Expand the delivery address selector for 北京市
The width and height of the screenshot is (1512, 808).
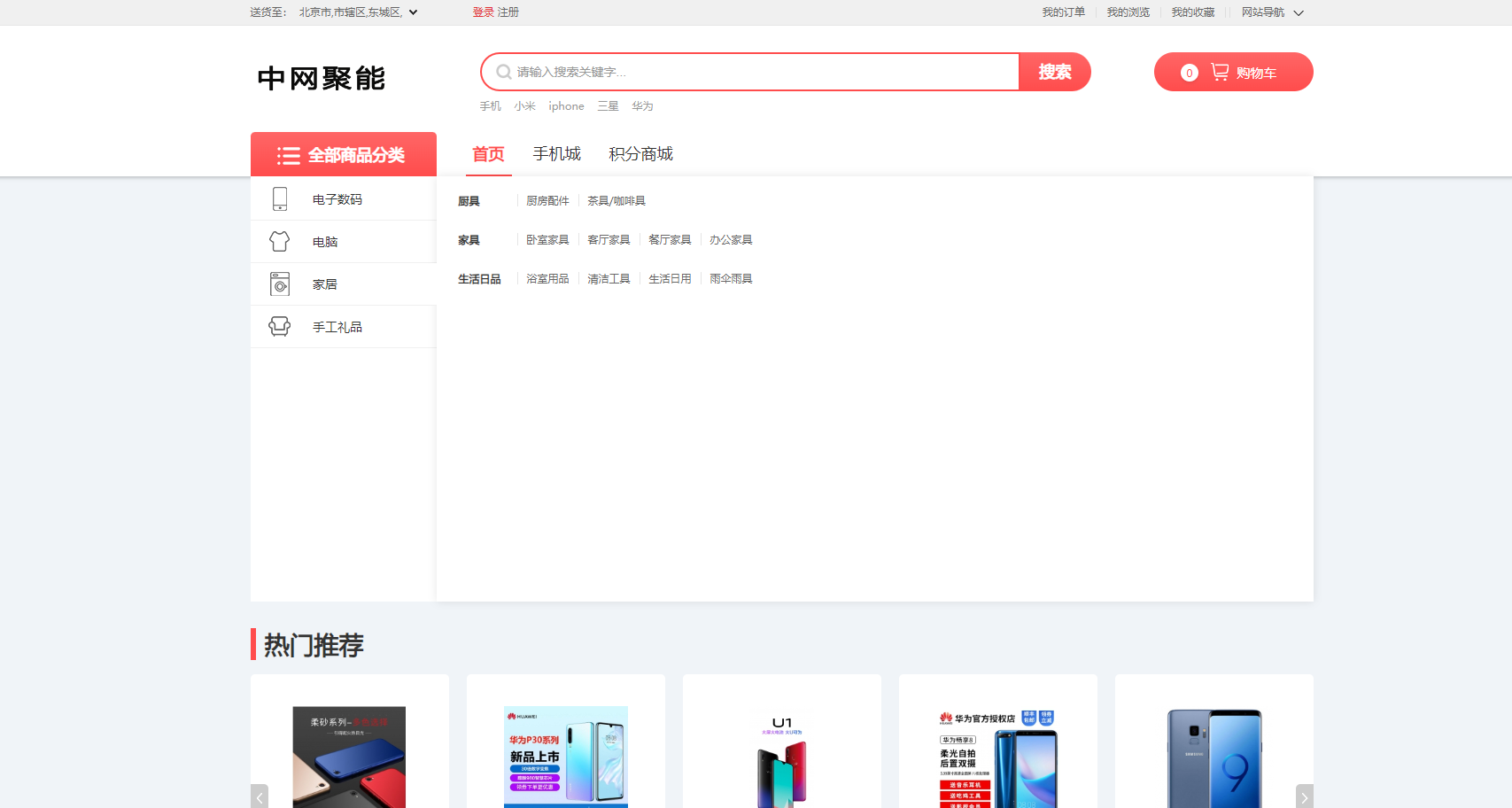[413, 12]
